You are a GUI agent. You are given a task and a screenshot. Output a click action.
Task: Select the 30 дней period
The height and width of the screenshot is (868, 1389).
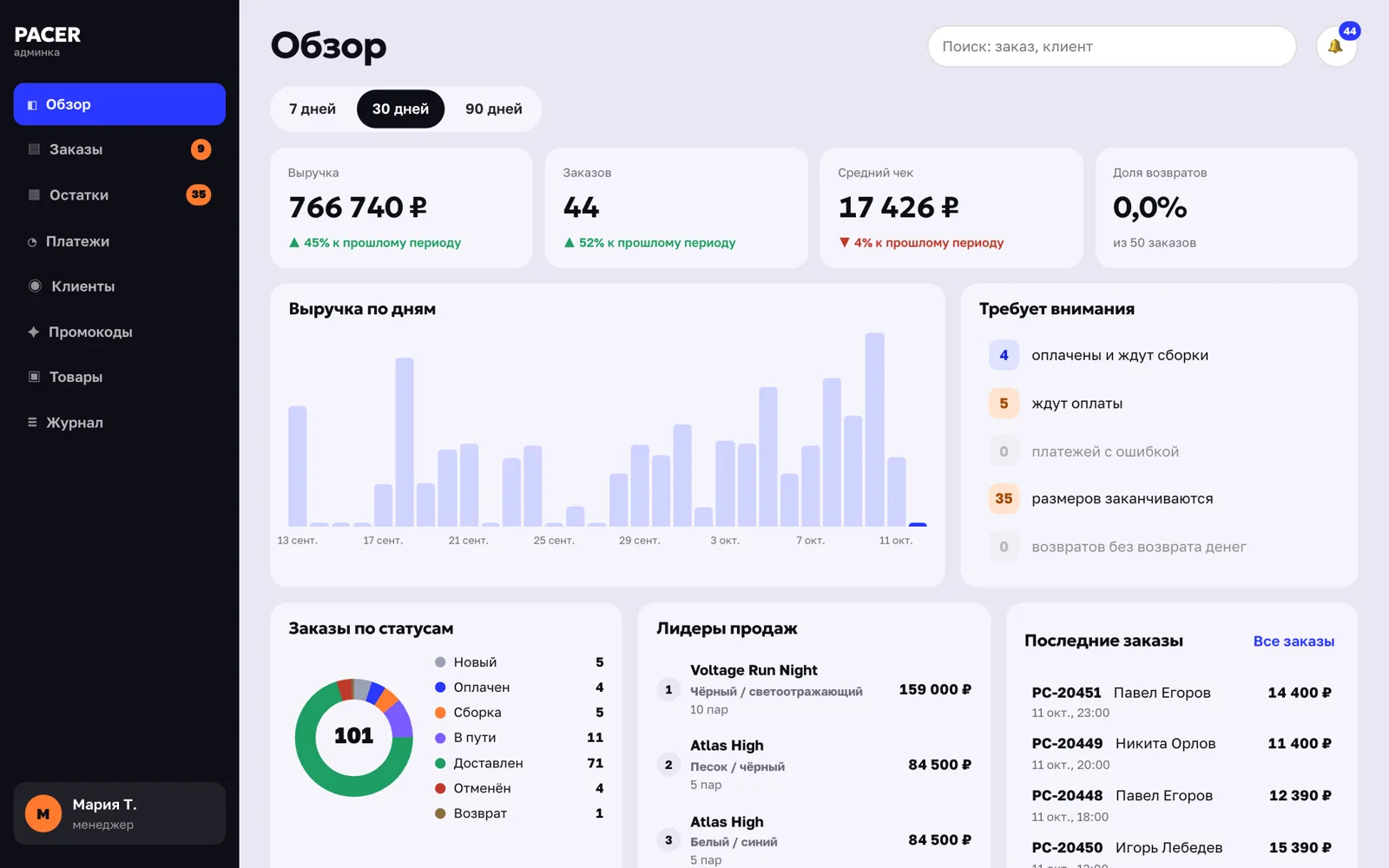[x=400, y=109]
